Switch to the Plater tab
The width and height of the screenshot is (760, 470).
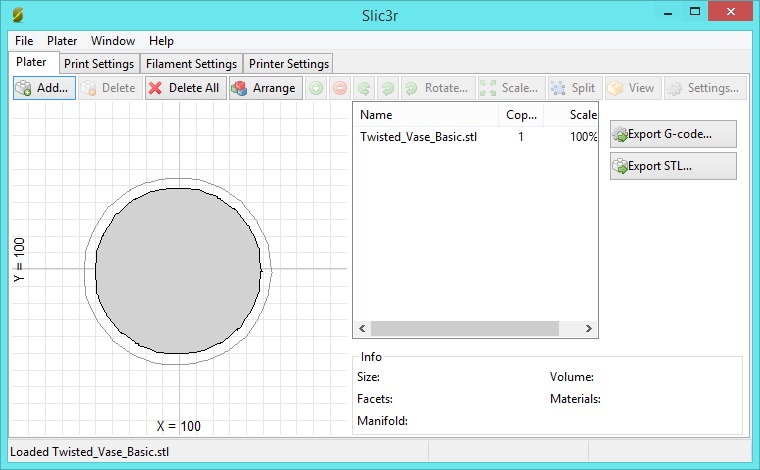coord(32,62)
